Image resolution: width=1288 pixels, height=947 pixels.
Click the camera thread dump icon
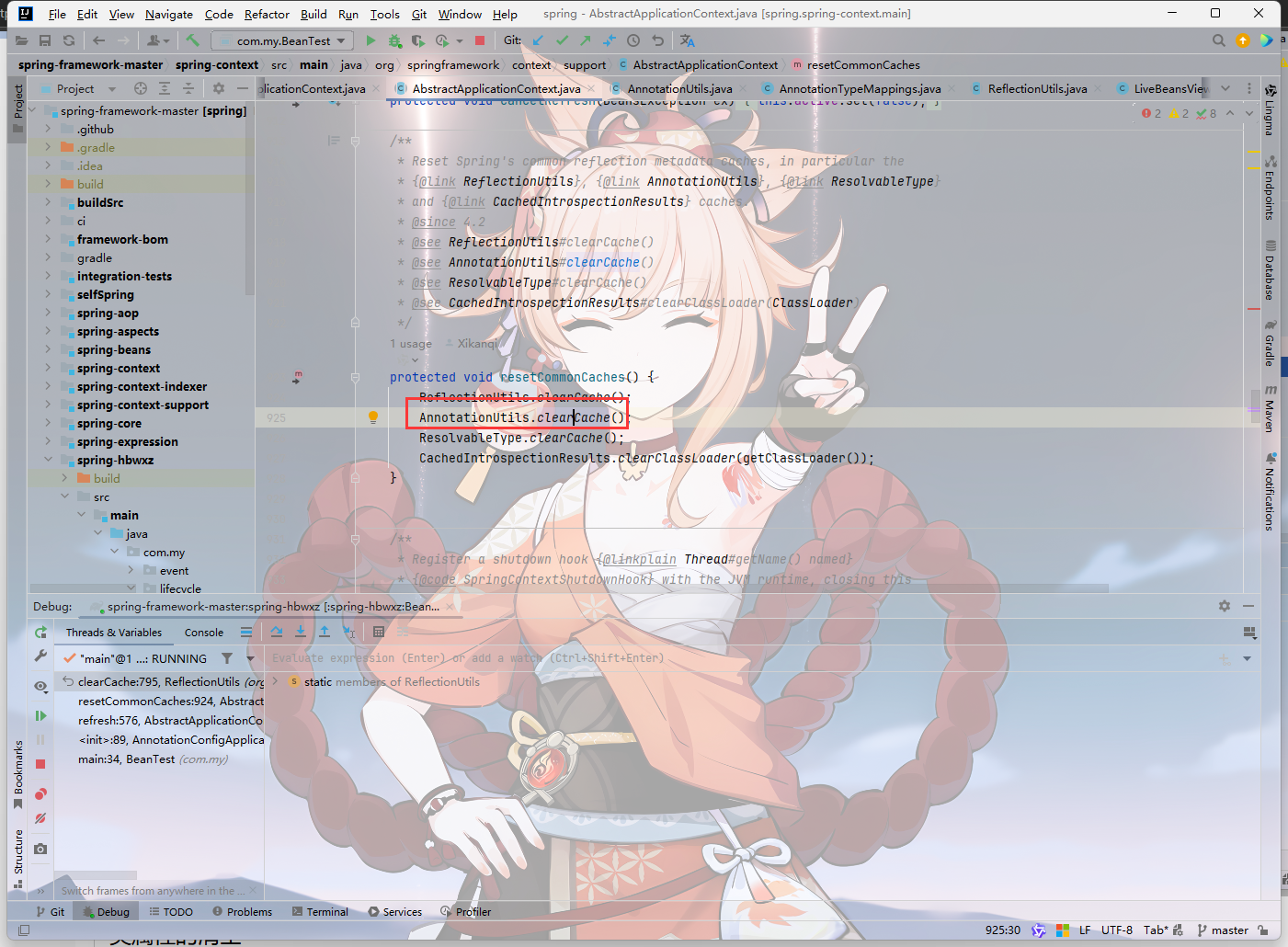(x=40, y=849)
